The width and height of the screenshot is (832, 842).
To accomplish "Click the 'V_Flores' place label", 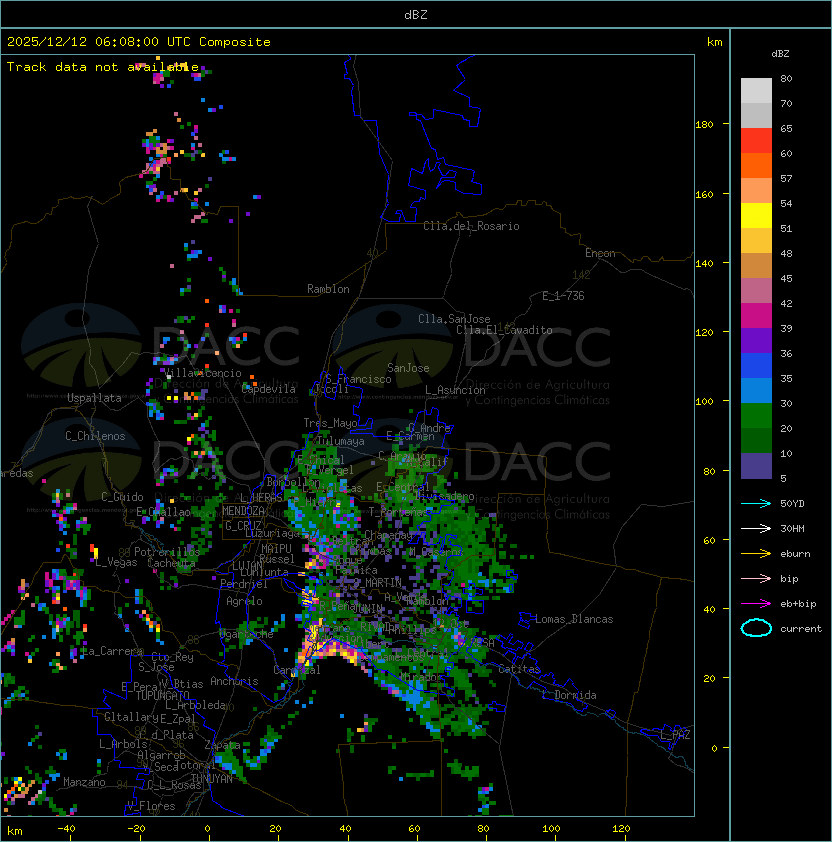I will coord(151,806).
